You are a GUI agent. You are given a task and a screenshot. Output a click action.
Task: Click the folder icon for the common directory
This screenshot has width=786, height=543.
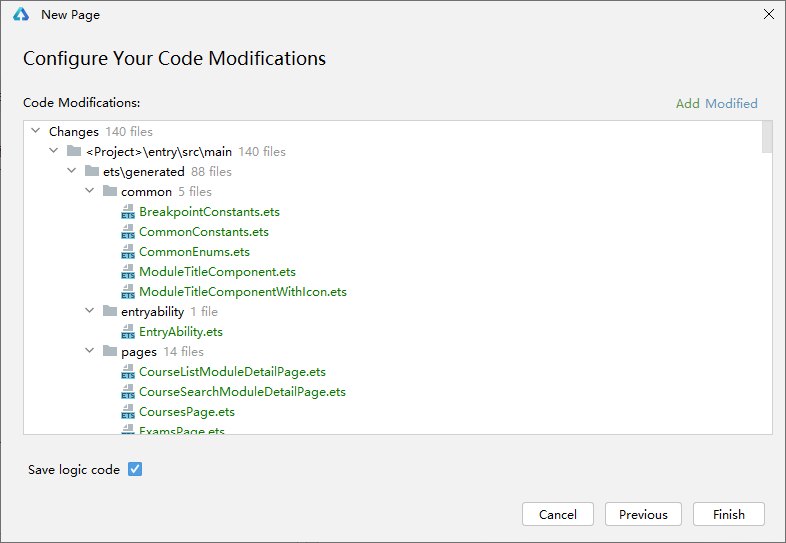click(110, 192)
